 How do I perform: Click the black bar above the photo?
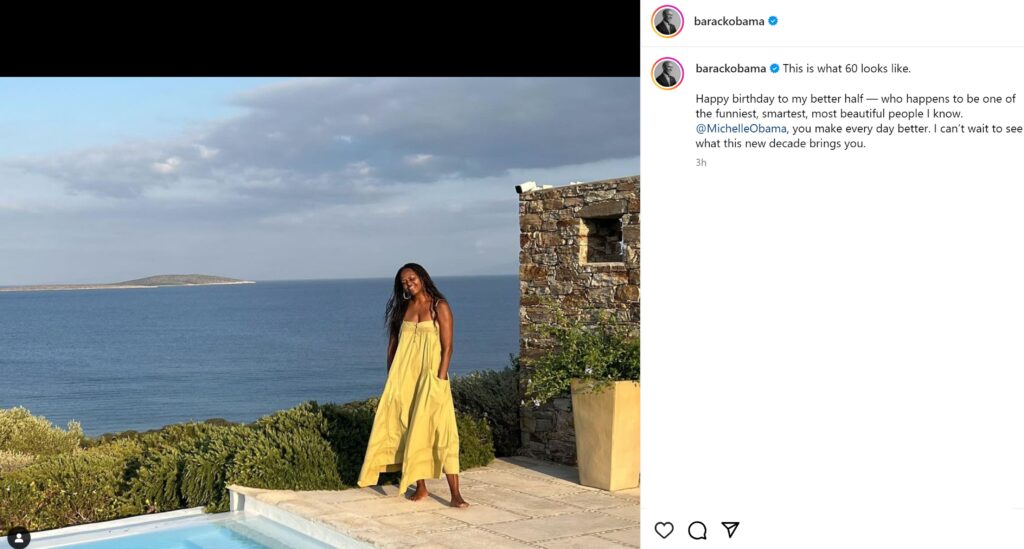320,38
